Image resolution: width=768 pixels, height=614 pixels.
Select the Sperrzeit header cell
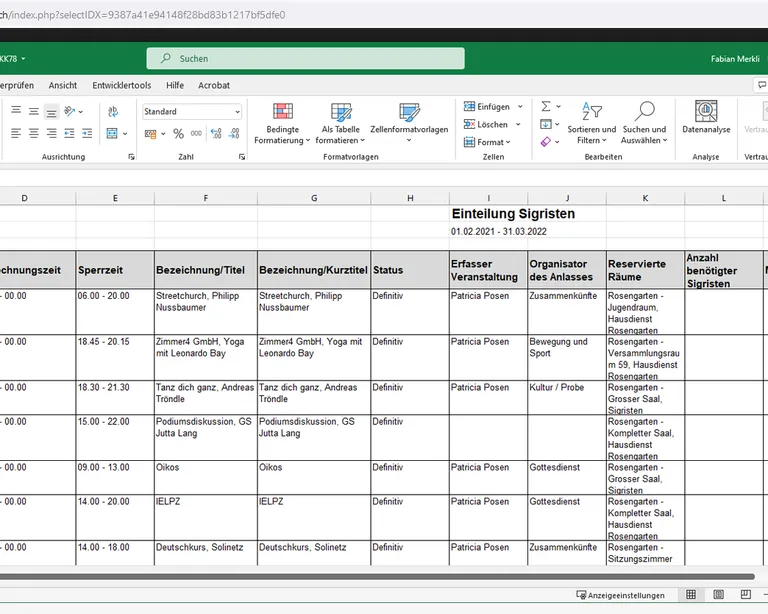115,270
